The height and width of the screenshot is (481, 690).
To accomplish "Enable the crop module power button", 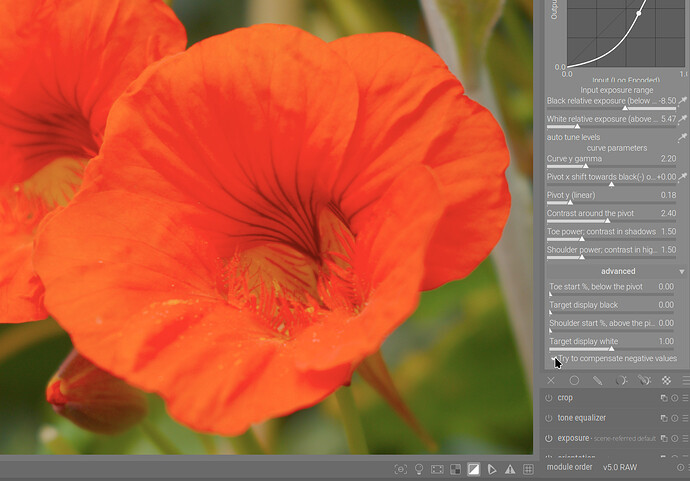I will (549, 398).
